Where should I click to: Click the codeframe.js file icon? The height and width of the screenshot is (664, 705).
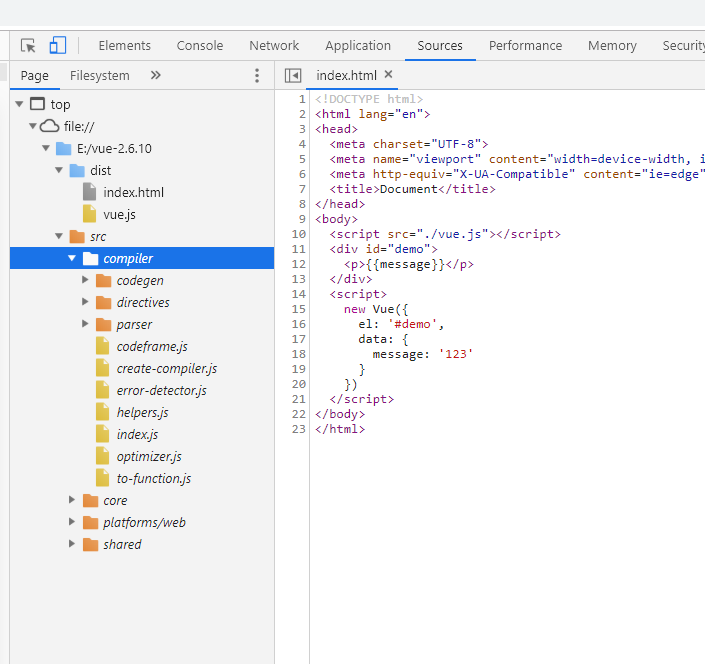103,346
